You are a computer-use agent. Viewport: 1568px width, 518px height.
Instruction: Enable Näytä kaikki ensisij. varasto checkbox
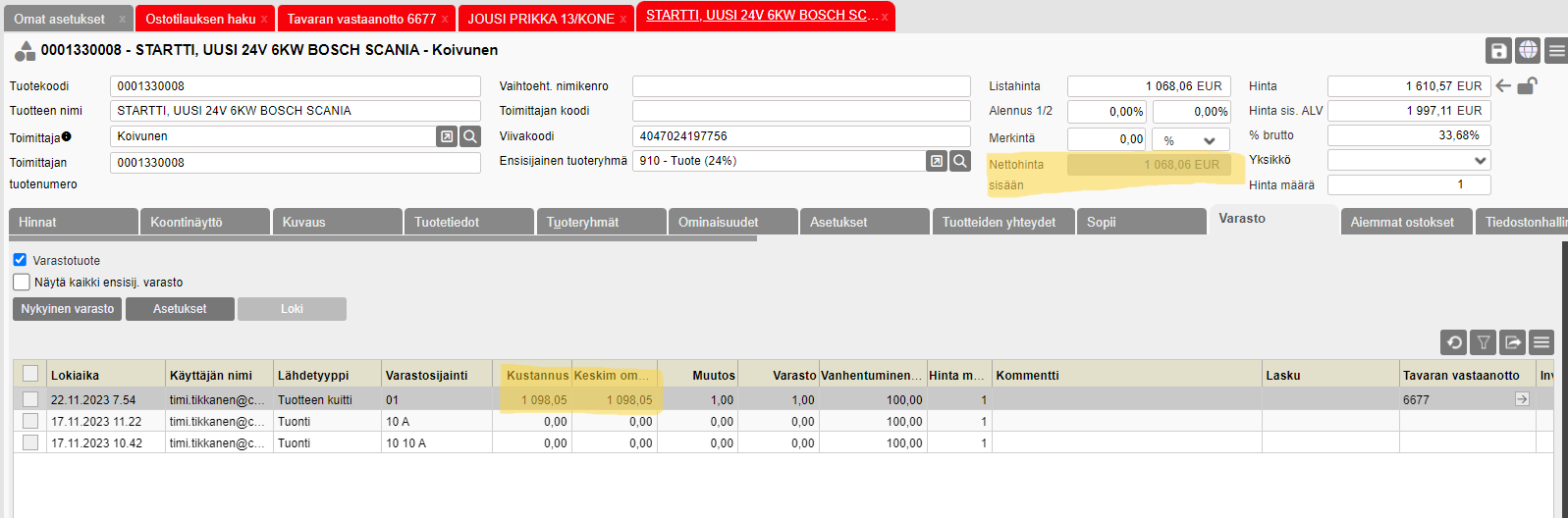[x=22, y=282]
